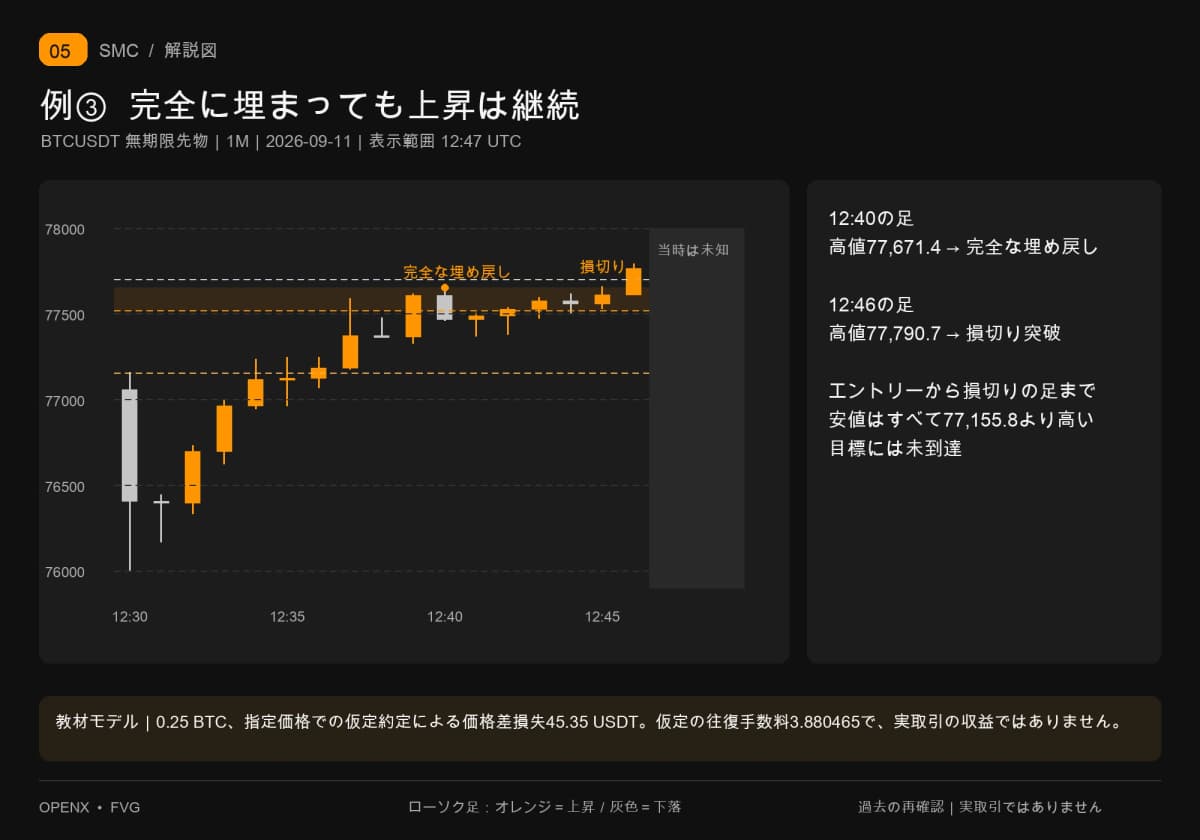Click the line エントリーから損切りの足まで
This screenshot has height=840, width=1200.
(962, 391)
